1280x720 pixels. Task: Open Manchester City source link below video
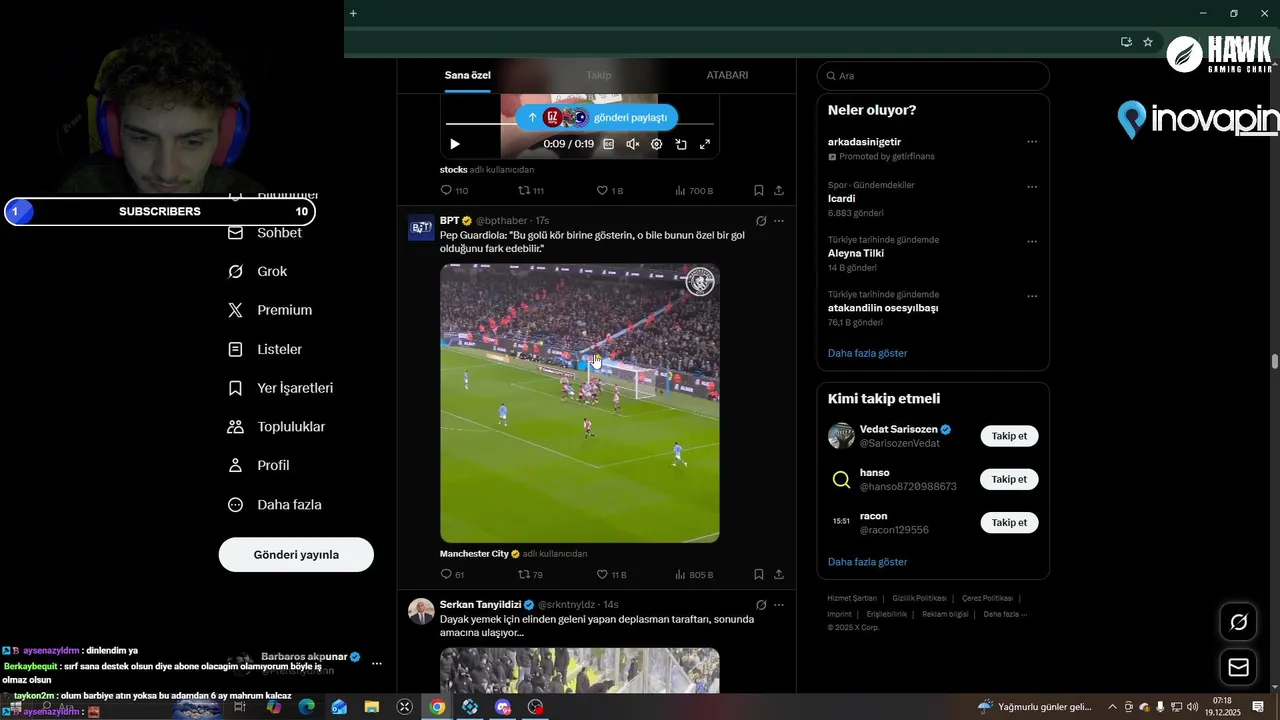pyautogui.click(x=474, y=554)
